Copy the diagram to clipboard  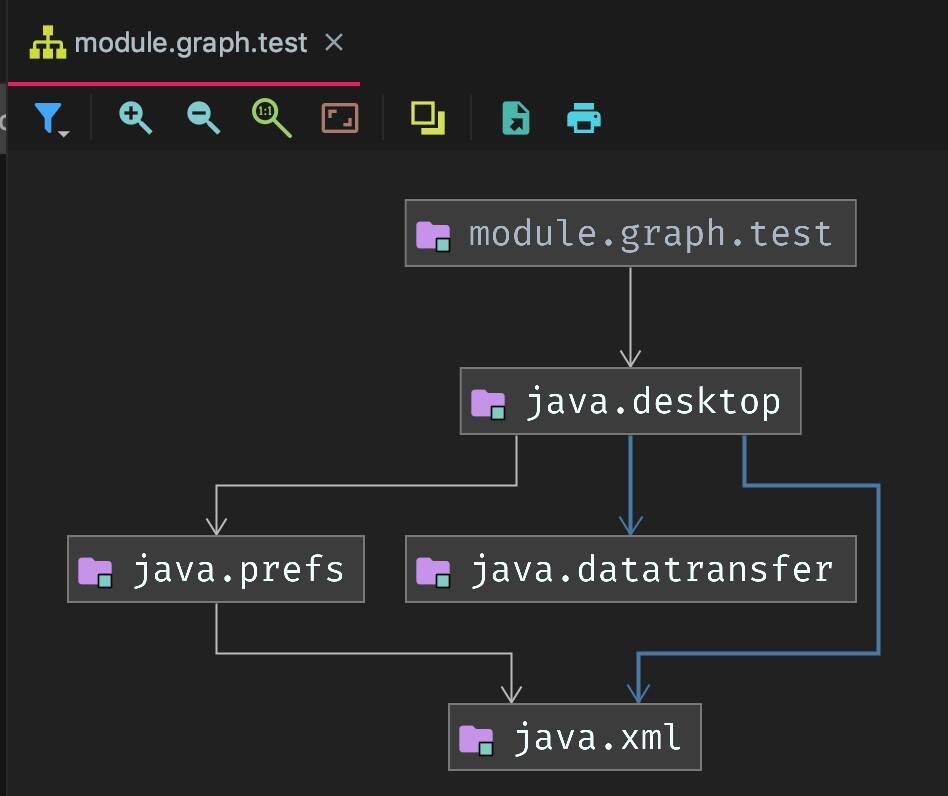tap(425, 117)
